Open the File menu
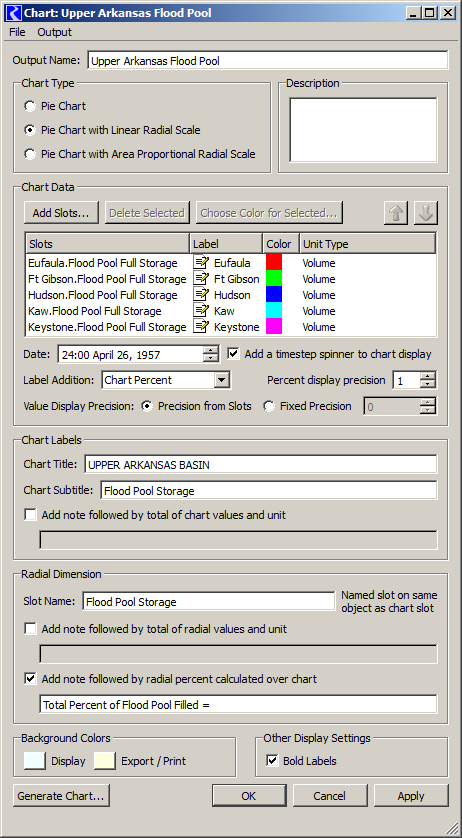The width and height of the screenshot is (462, 838). 17,32
